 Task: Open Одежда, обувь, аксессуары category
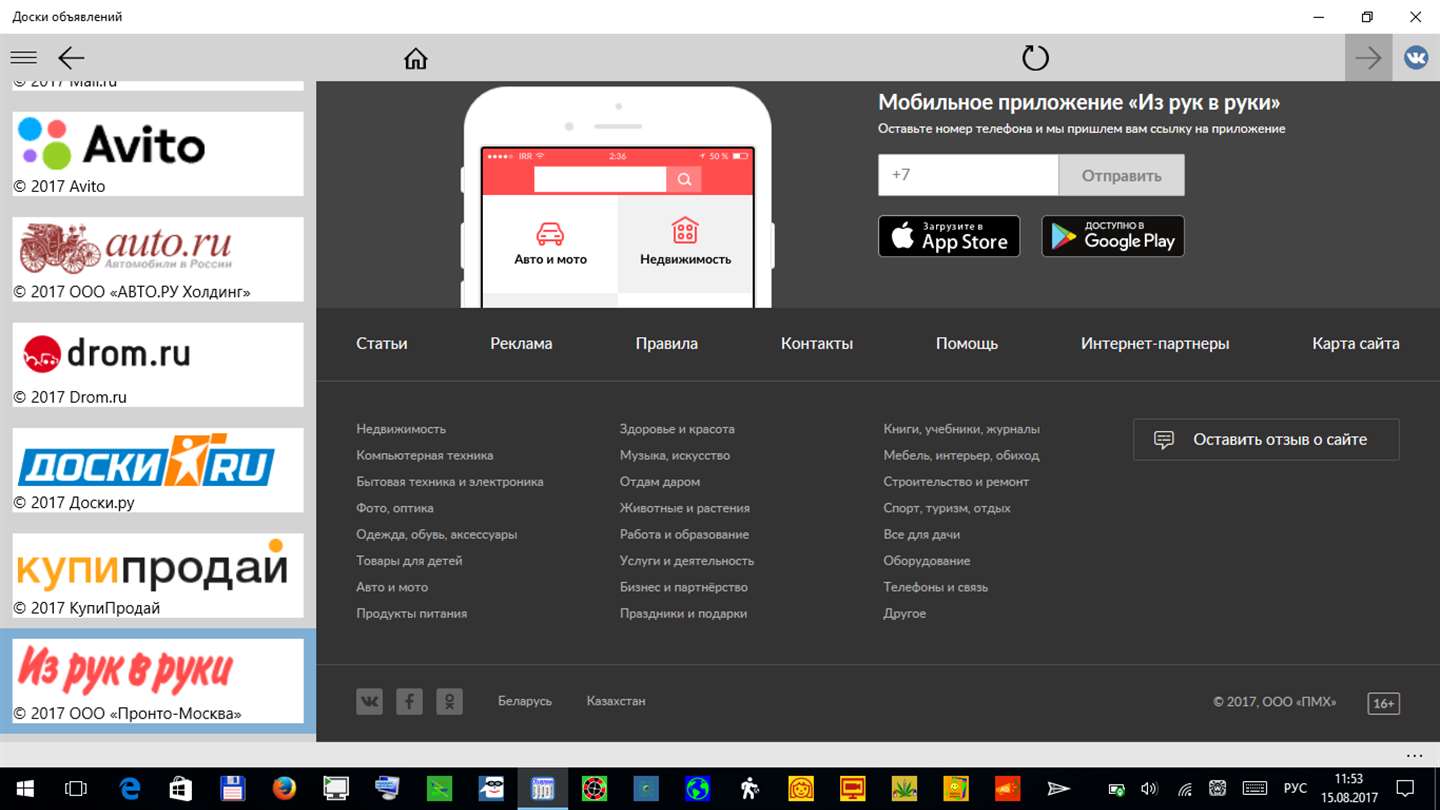coord(437,534)
